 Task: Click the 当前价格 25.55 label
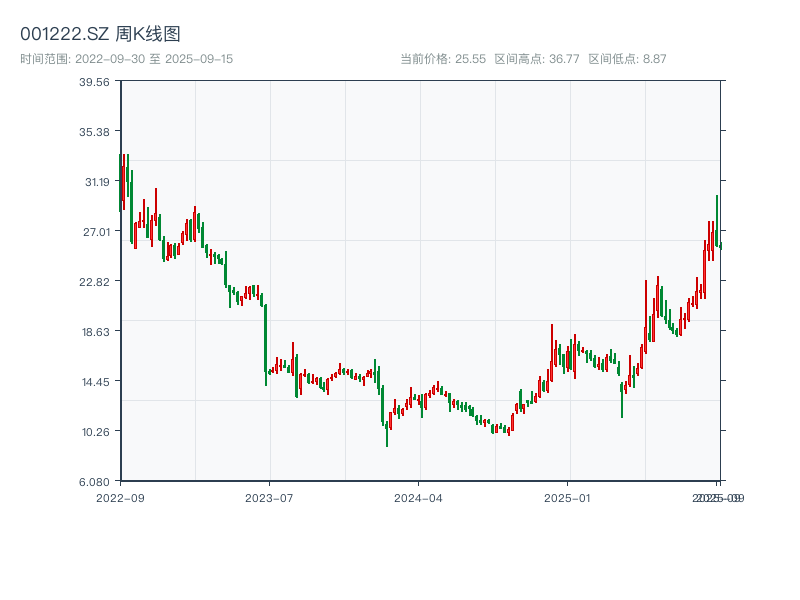(x=443, y=59)
